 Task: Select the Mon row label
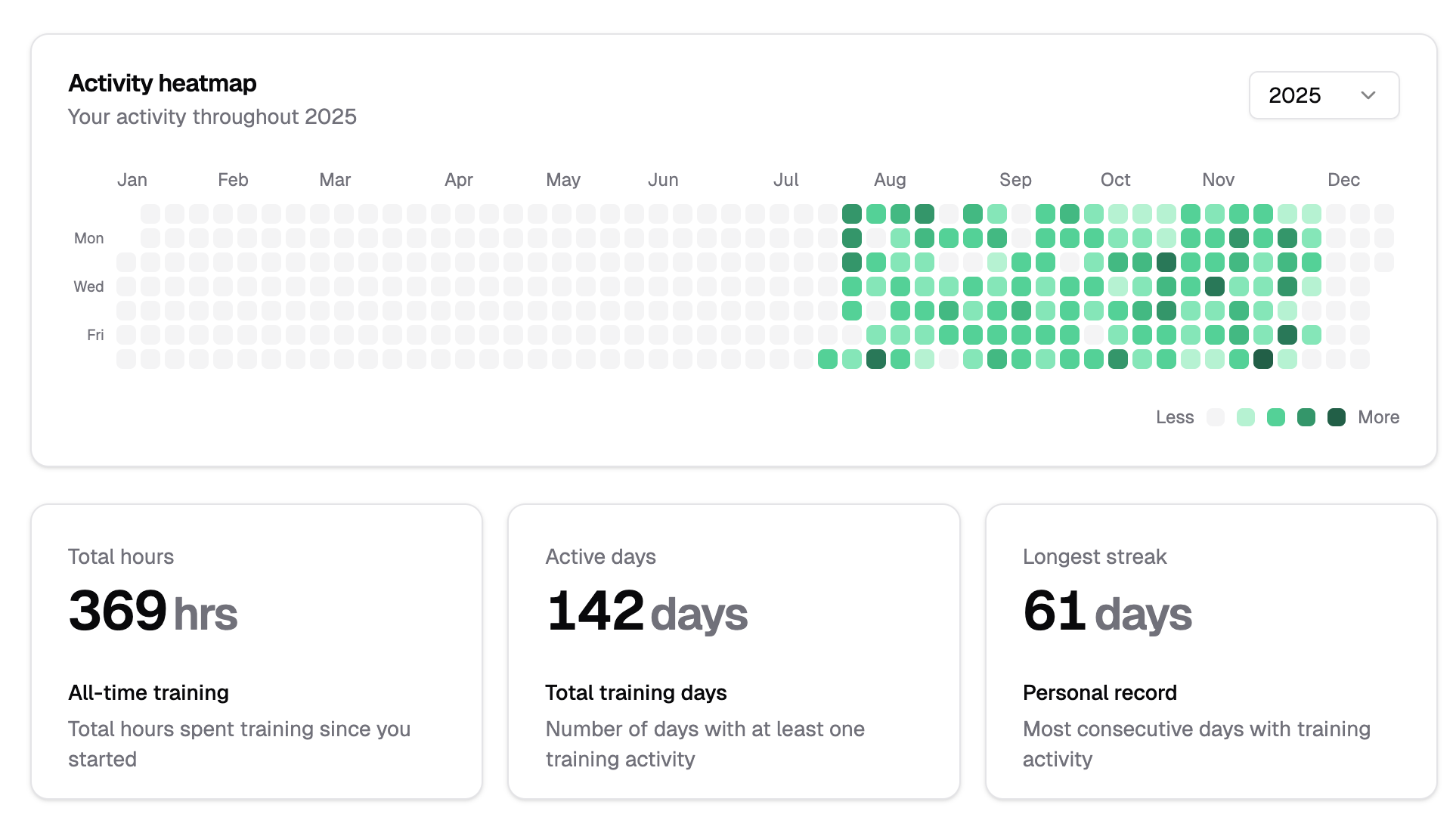click(88, 237)
